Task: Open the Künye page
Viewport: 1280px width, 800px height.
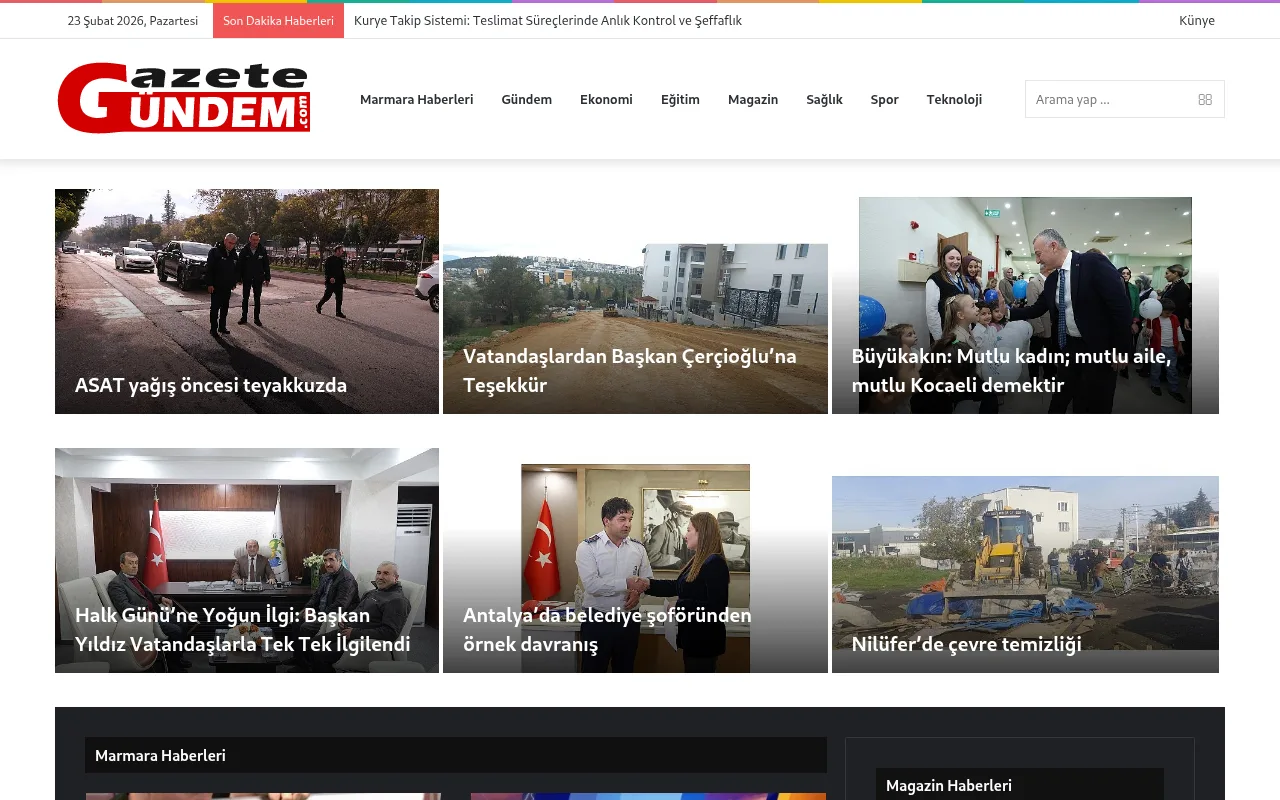Action: (1196, 20)
